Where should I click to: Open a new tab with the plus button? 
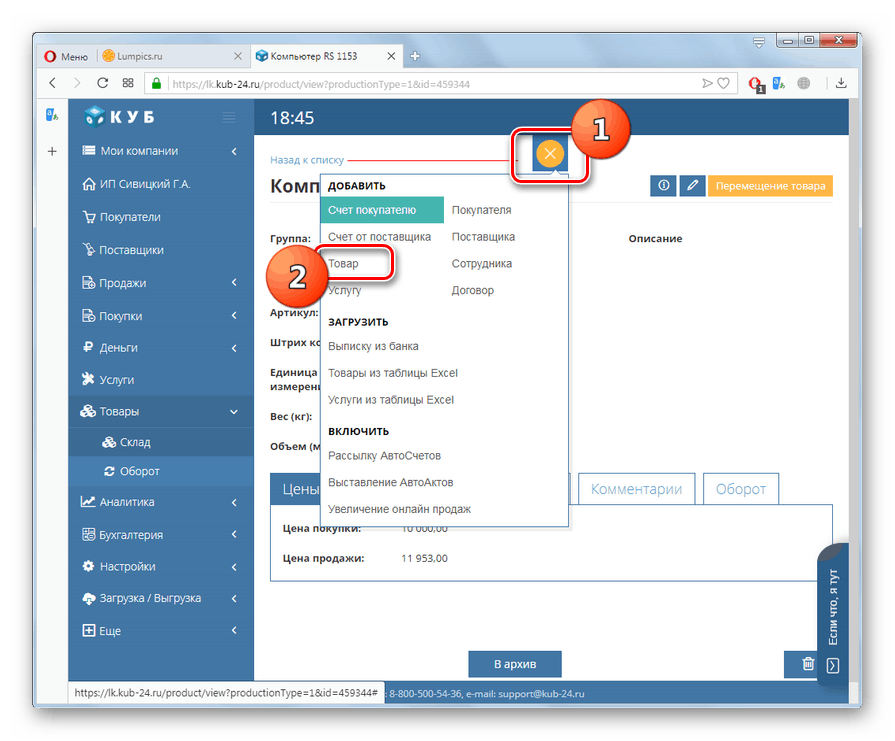click(x=415, y=56)
